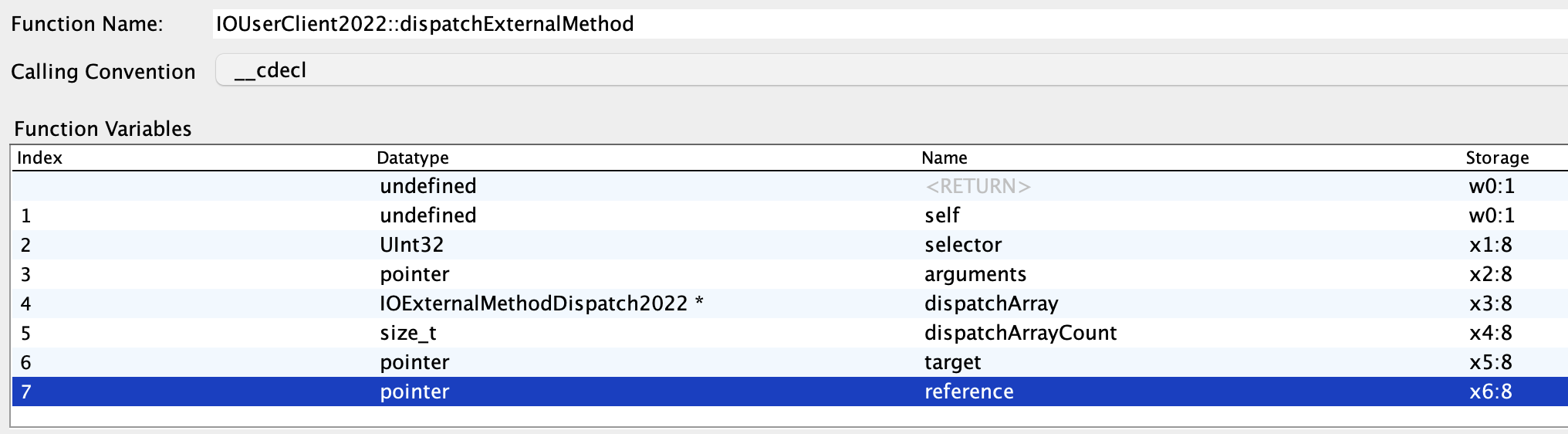Click the Name column header

[944, 158]
